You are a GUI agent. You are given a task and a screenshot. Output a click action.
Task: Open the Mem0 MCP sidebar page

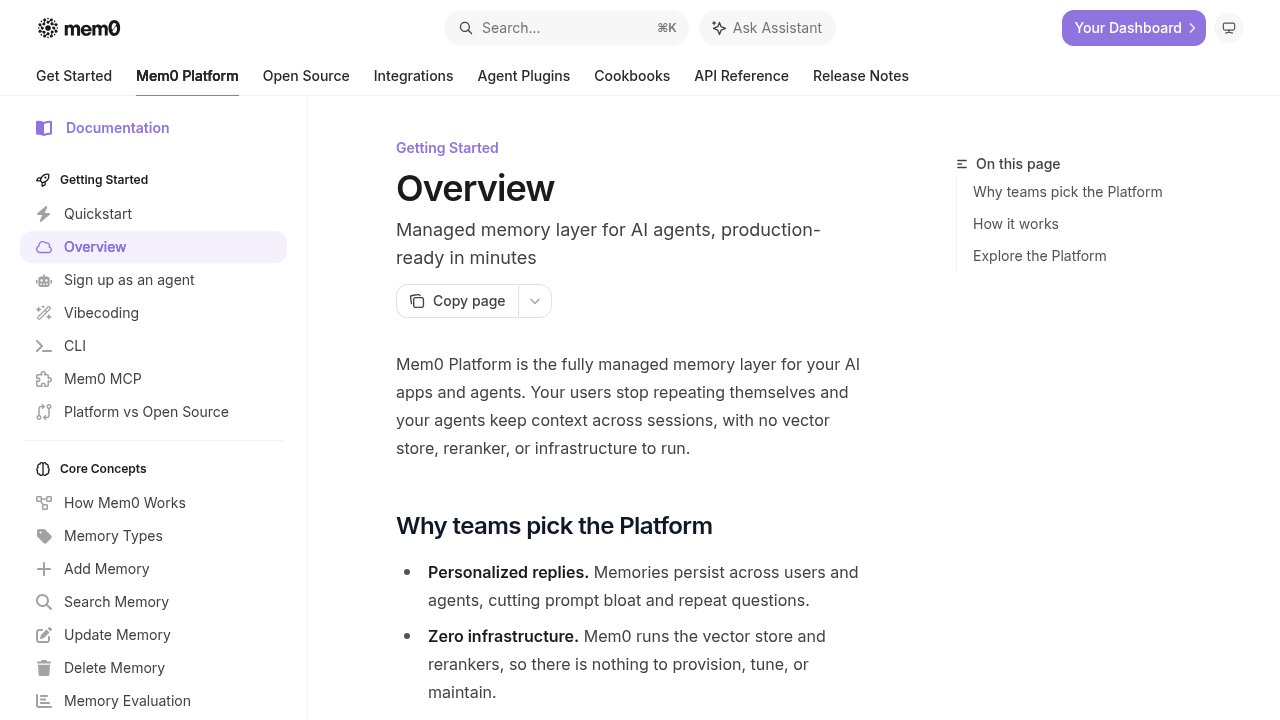click(x=153, y=379)
